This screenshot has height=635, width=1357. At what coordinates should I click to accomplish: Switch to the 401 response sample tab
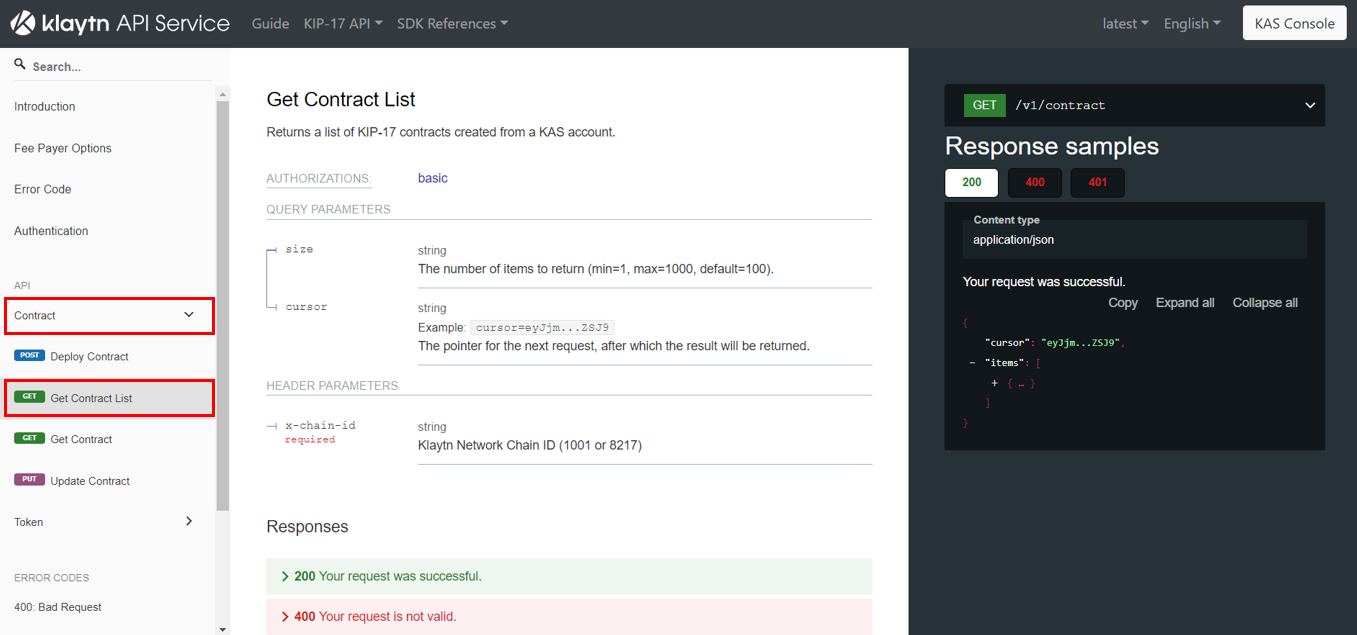click(x=1097, y=182)
